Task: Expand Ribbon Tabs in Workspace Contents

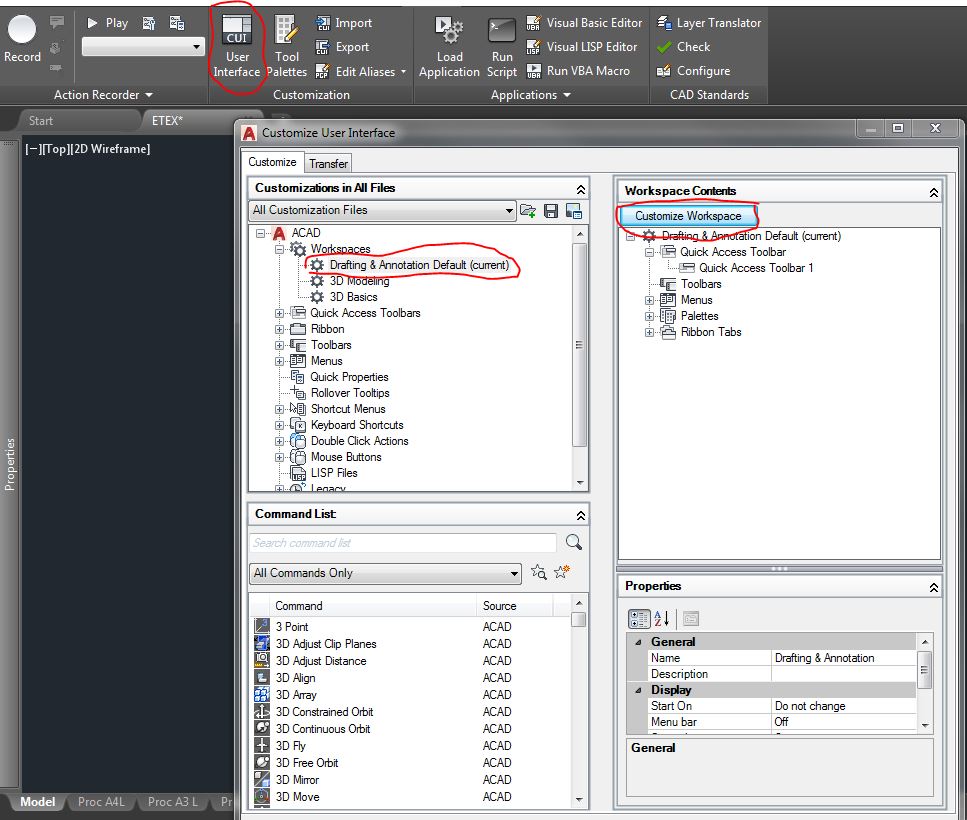Action: (x=649, y=332)
